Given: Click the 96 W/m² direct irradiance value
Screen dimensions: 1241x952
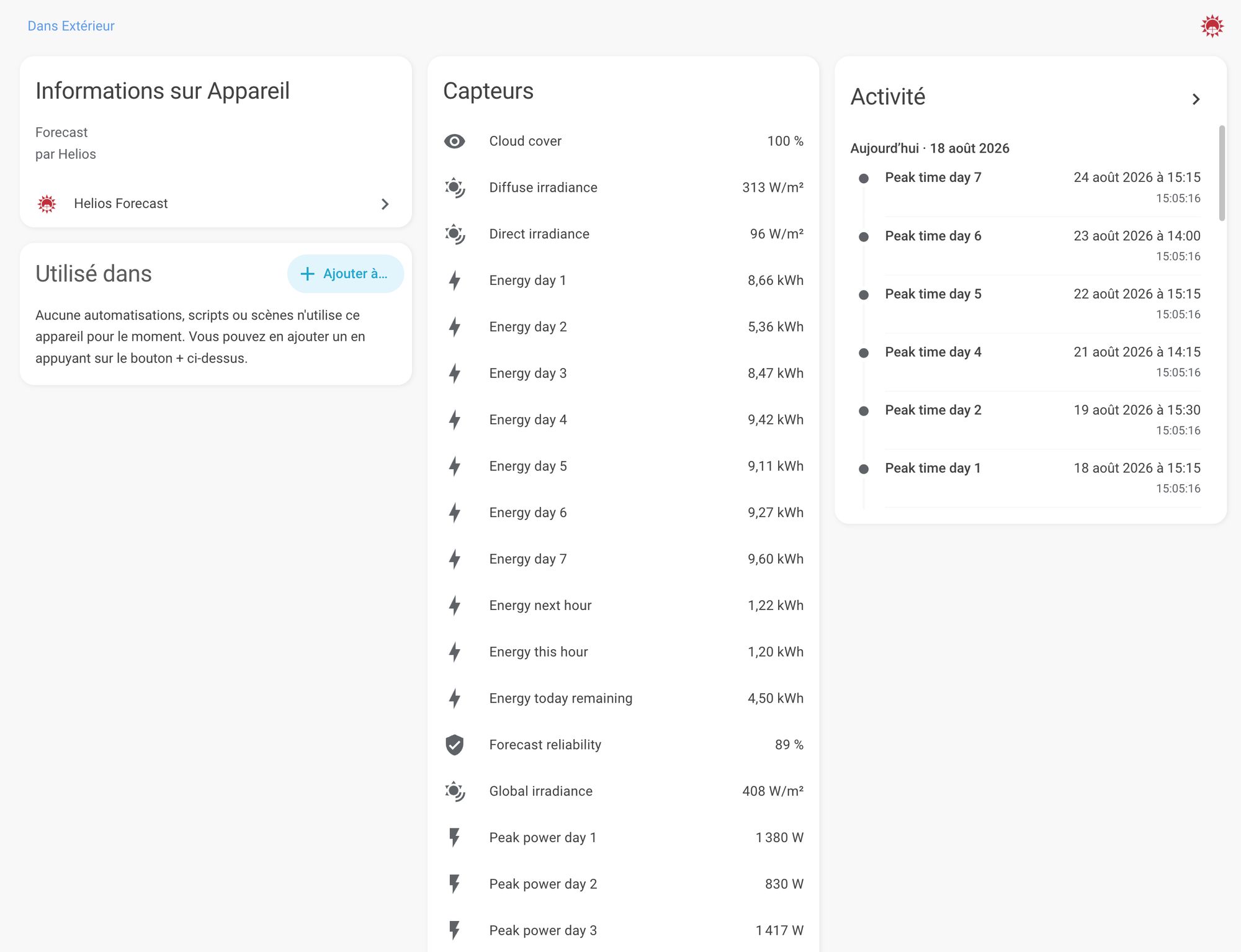Looking at the screenshot, I should pyautogui.click(x=777, y=234).
